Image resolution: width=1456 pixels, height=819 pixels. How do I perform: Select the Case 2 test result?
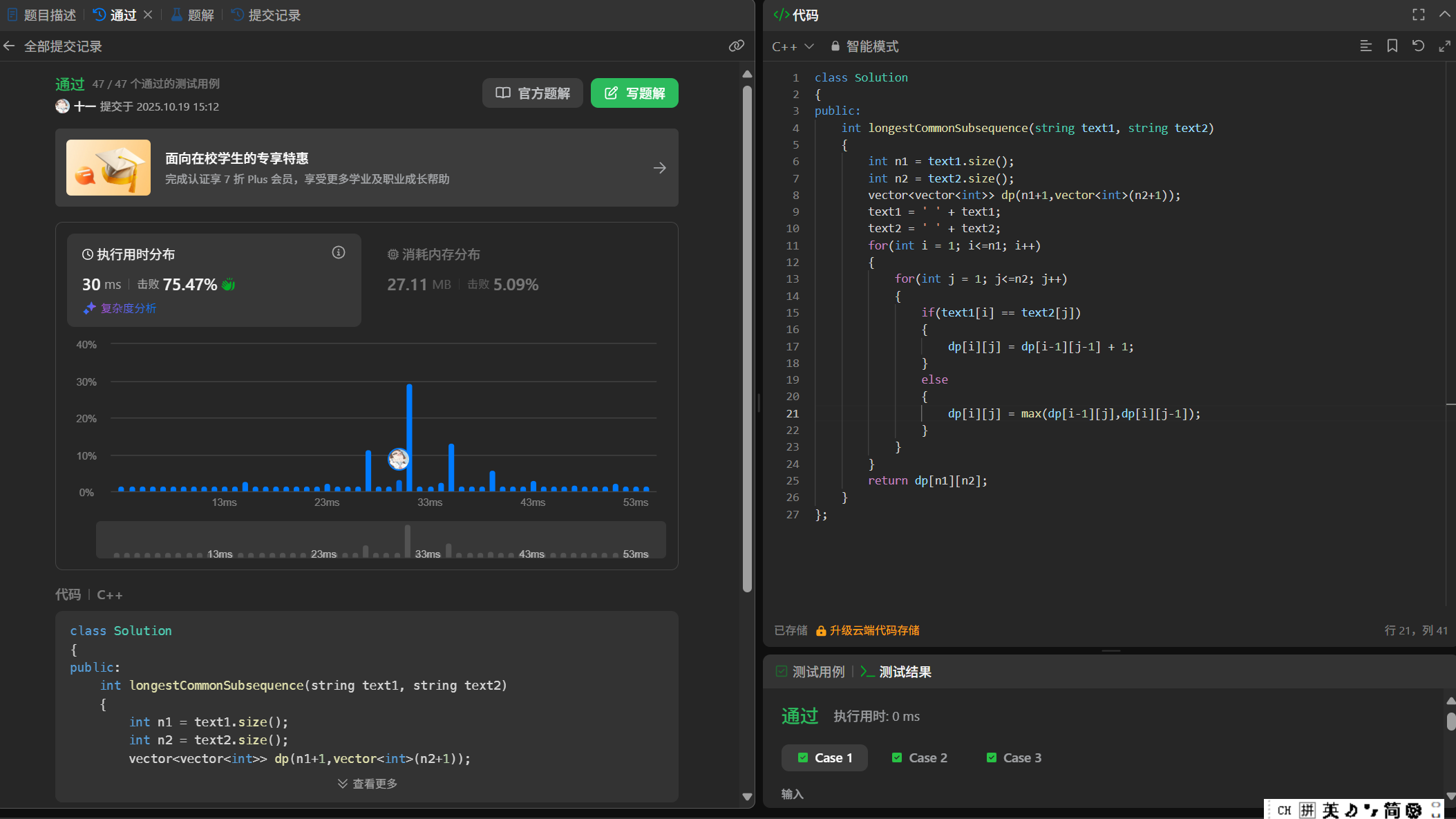920,757
